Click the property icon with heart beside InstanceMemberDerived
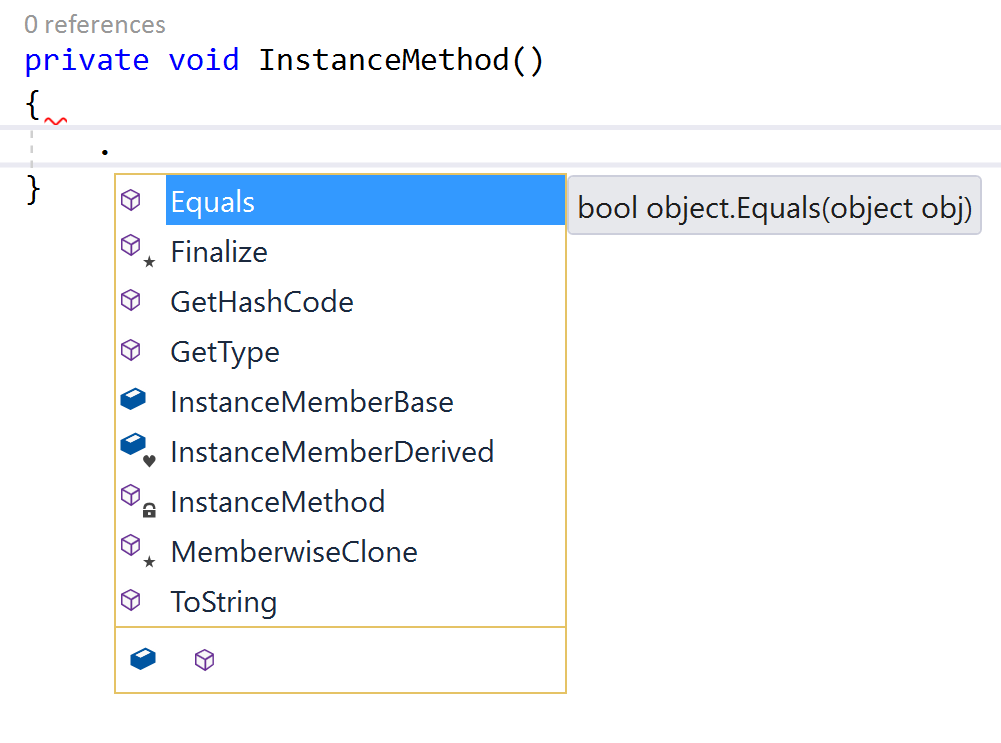The image size is (1001, 743). pos(138,450)
